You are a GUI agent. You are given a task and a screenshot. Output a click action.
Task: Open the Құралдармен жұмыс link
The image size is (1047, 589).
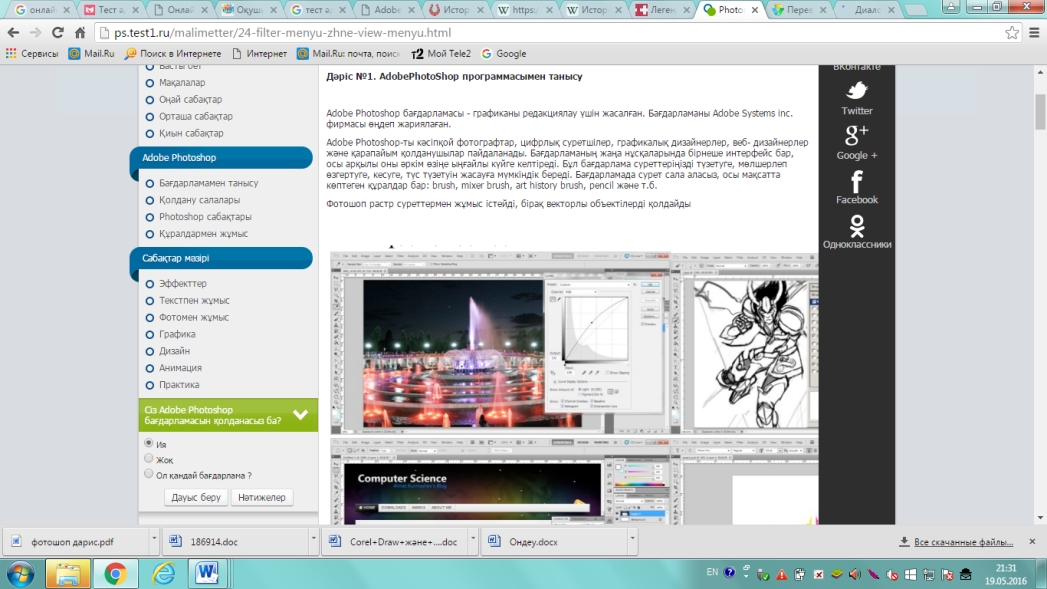203,234
